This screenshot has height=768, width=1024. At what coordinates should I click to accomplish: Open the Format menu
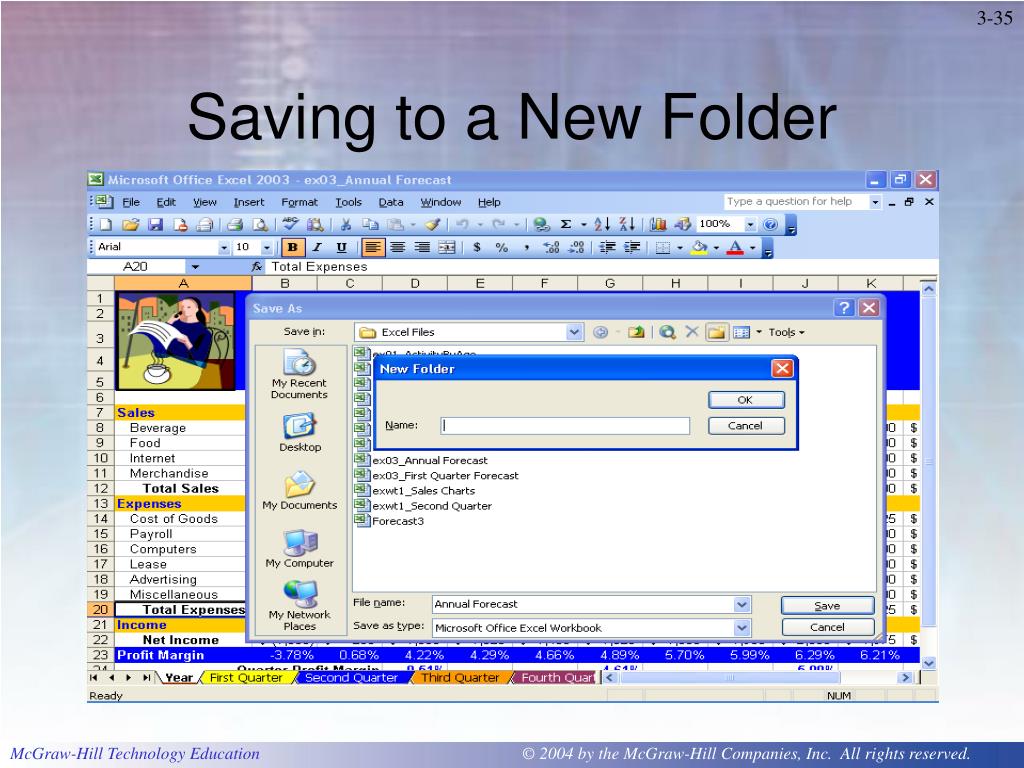tap(299, 202)
